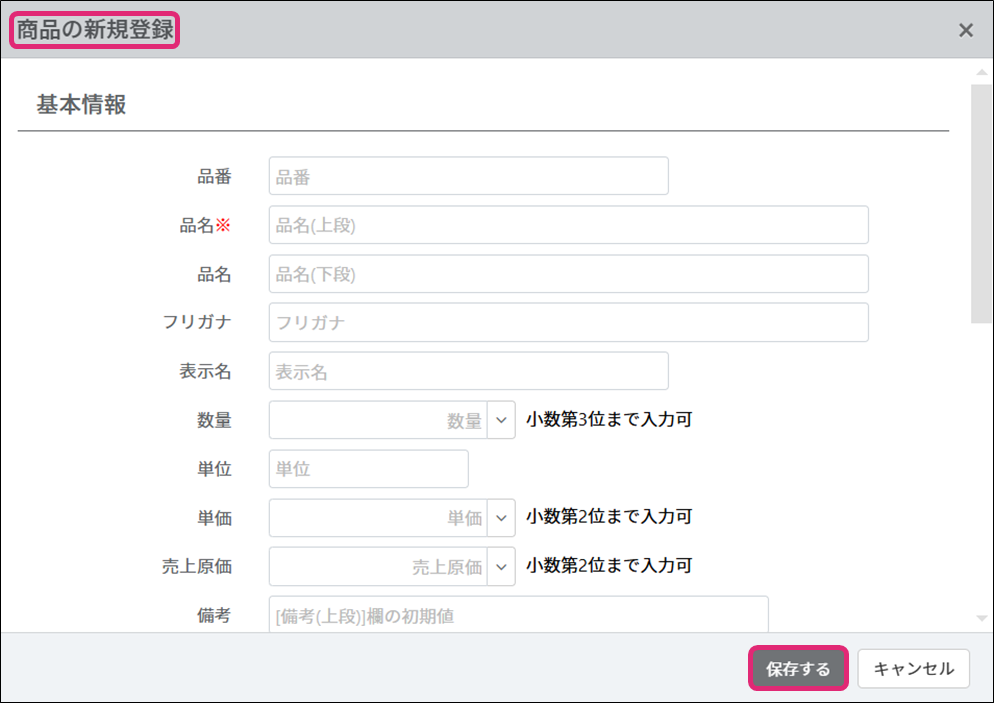Viewport: 994px width, 703px height.
Task: Open the 数量 dropdown arrow
Action: (x=501, y=420)
